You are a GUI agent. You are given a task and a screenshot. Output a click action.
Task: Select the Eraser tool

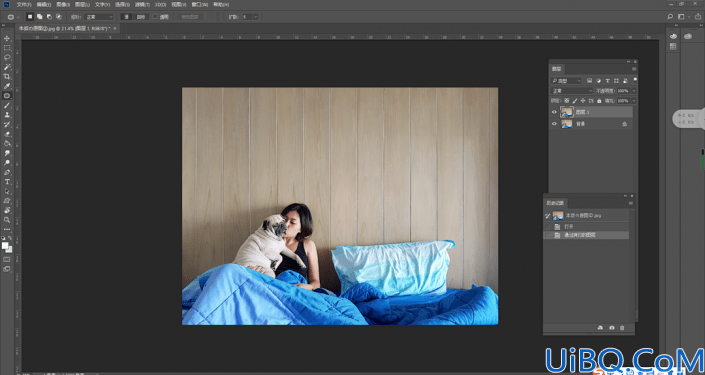point(7,134)
